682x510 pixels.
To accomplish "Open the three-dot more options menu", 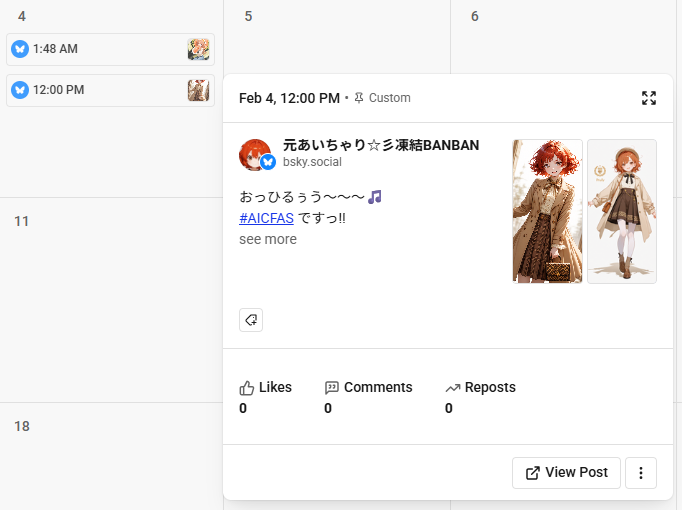I will click(x=641, y=473).
